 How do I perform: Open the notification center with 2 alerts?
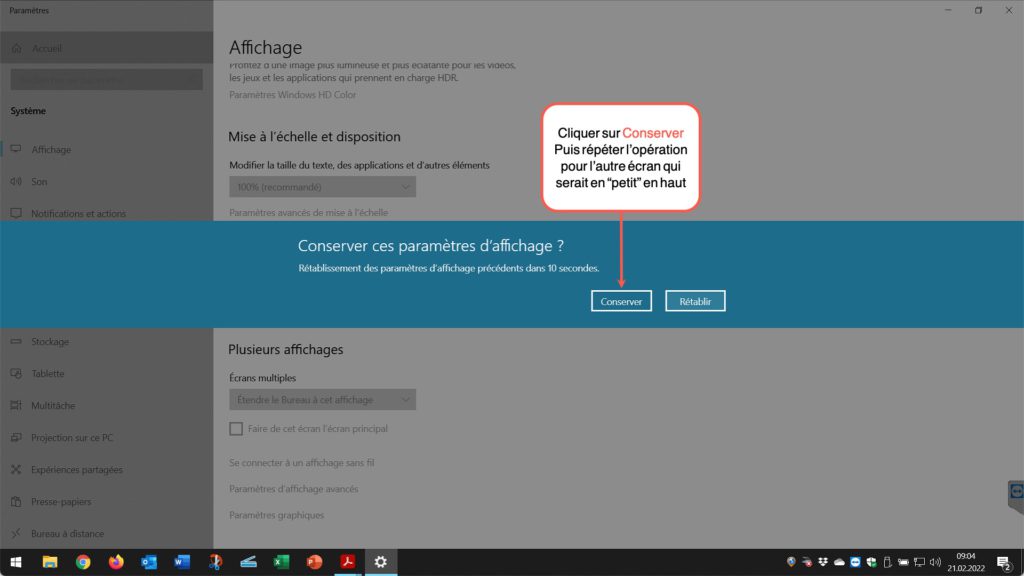tap(1003, 562)
